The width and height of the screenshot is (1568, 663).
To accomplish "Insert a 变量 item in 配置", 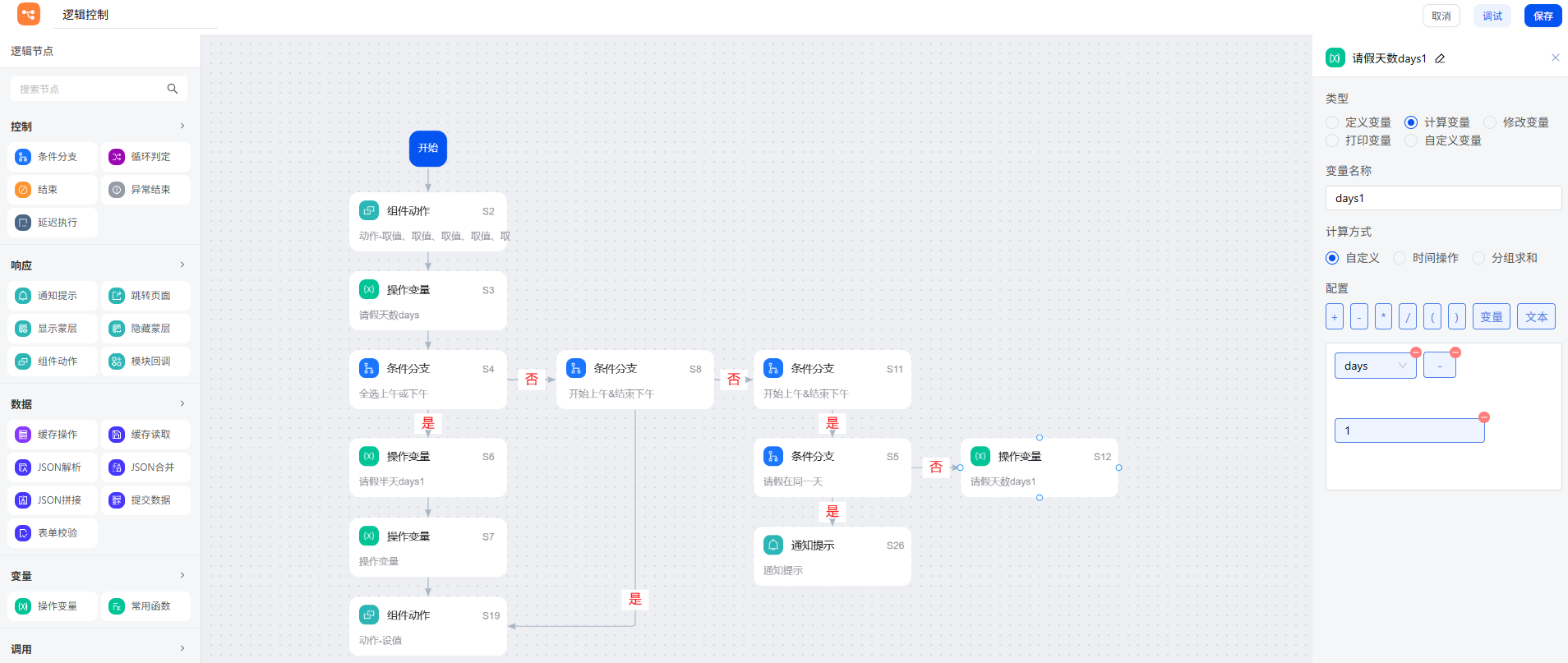I will [x=1491, y=316].
